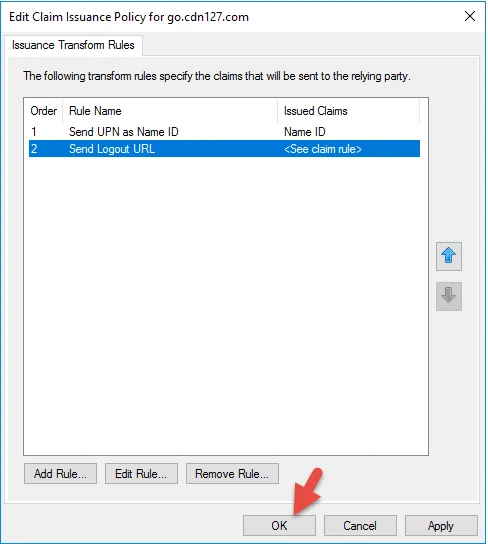Remove the selected rule

(x=232, y=474)
